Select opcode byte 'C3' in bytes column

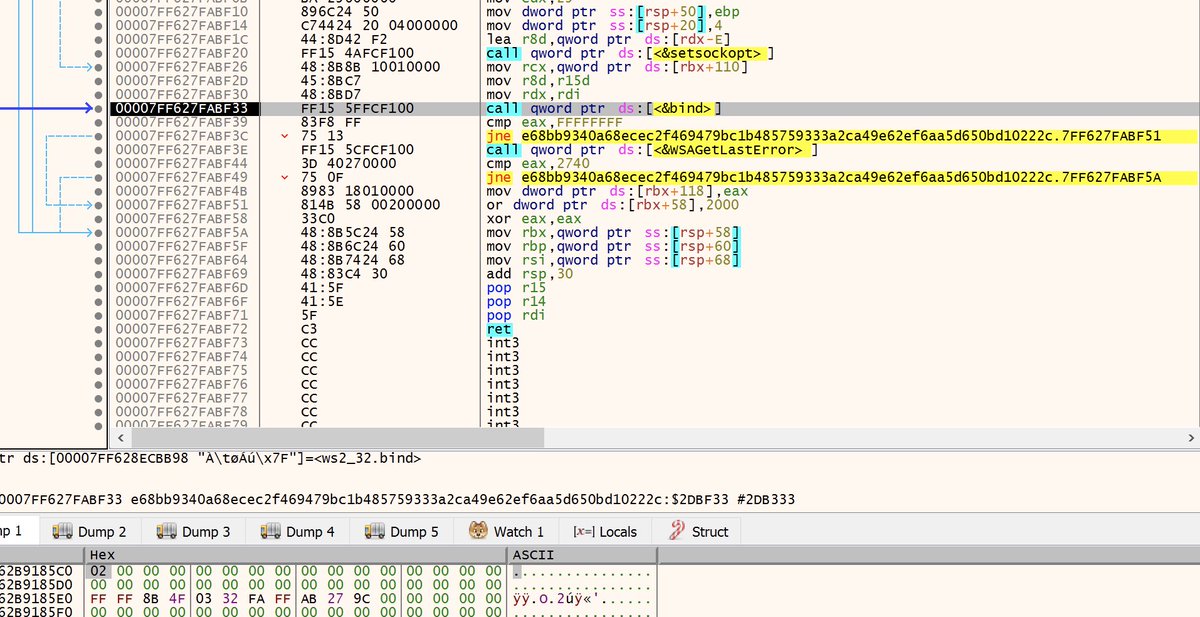pyautogui.click(x=308, y=329)
